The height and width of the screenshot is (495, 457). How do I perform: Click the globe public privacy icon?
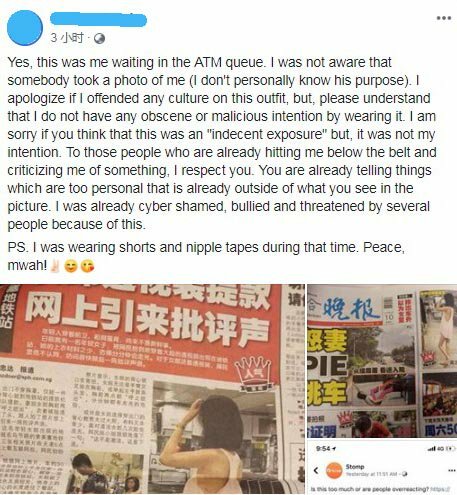coord(99,39)
